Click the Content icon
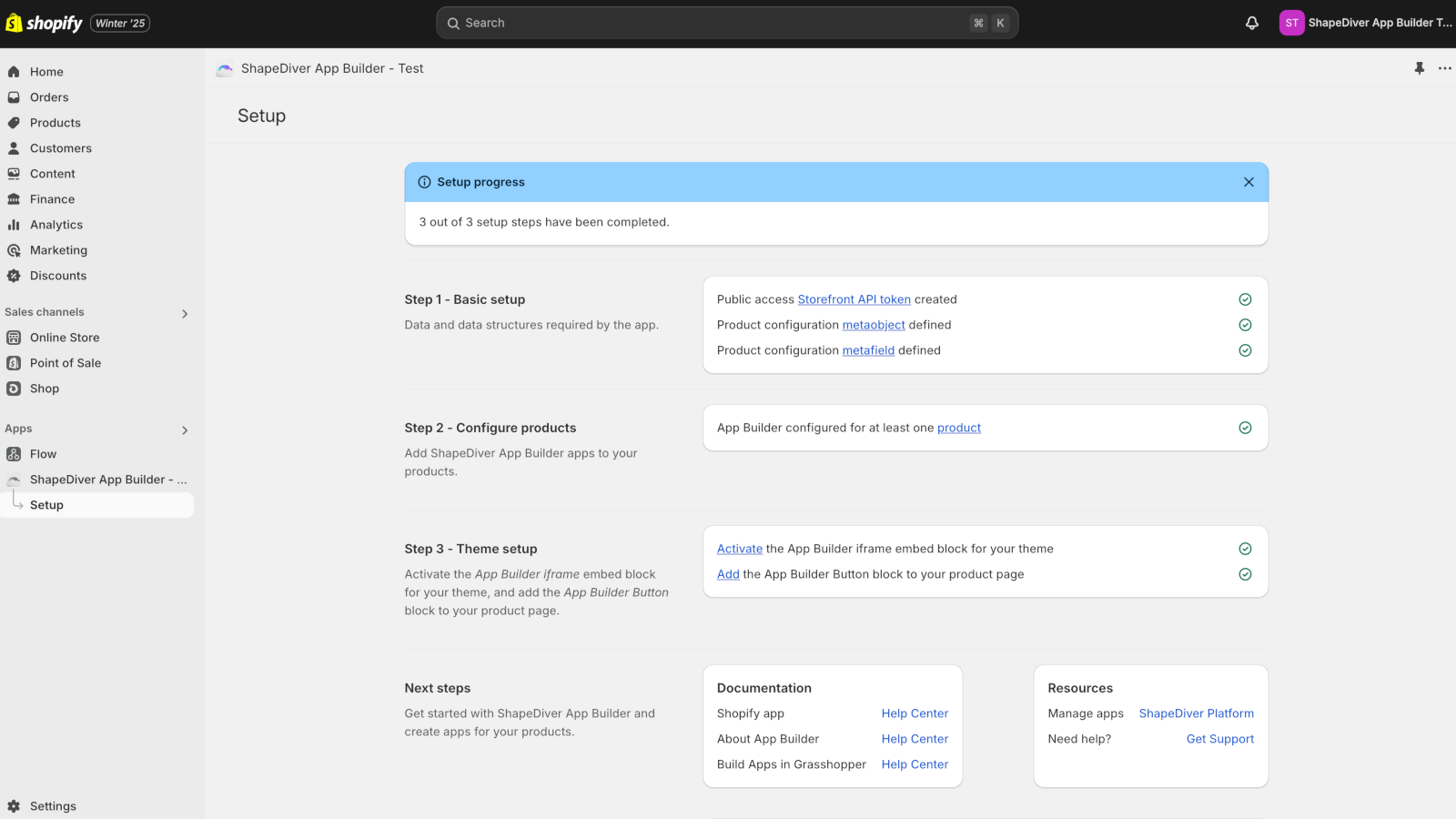 (14, 174)
